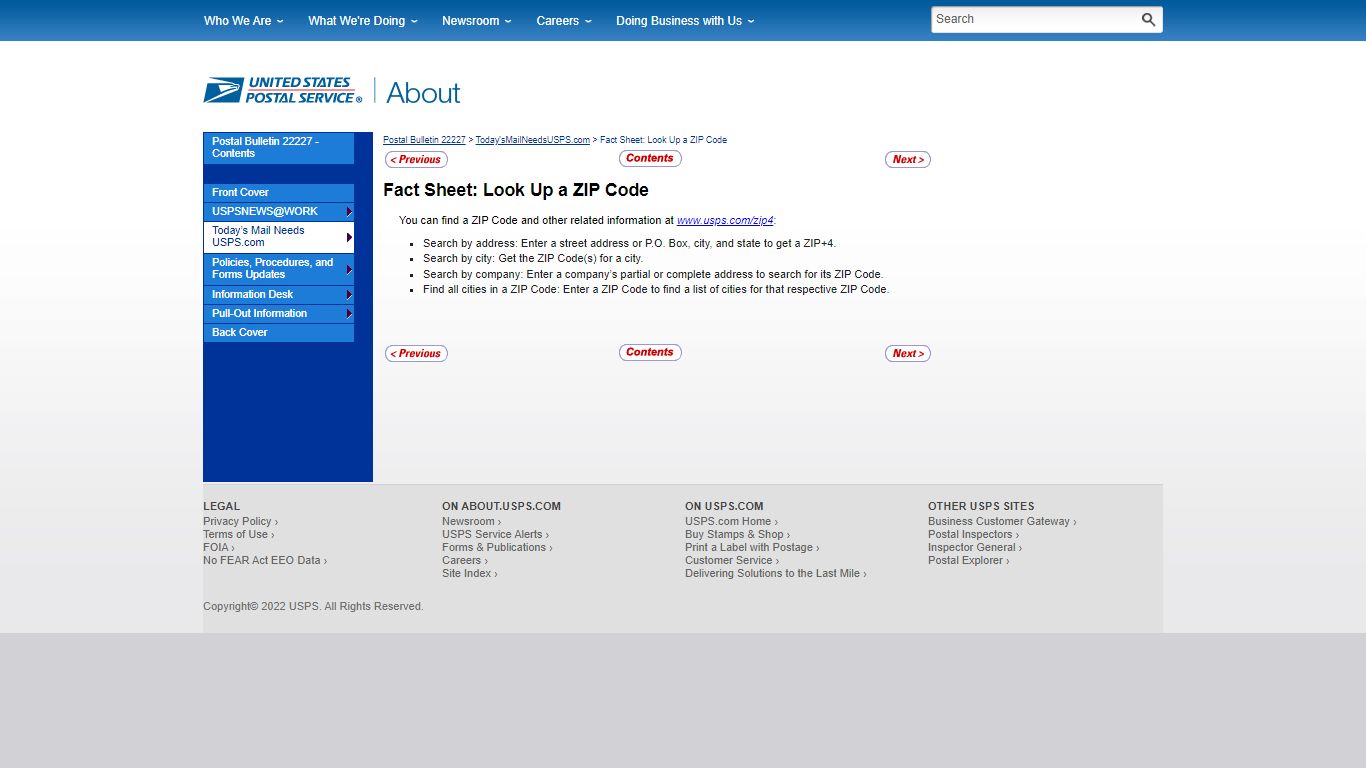Click the About heading next to logo

coord(423,93)
